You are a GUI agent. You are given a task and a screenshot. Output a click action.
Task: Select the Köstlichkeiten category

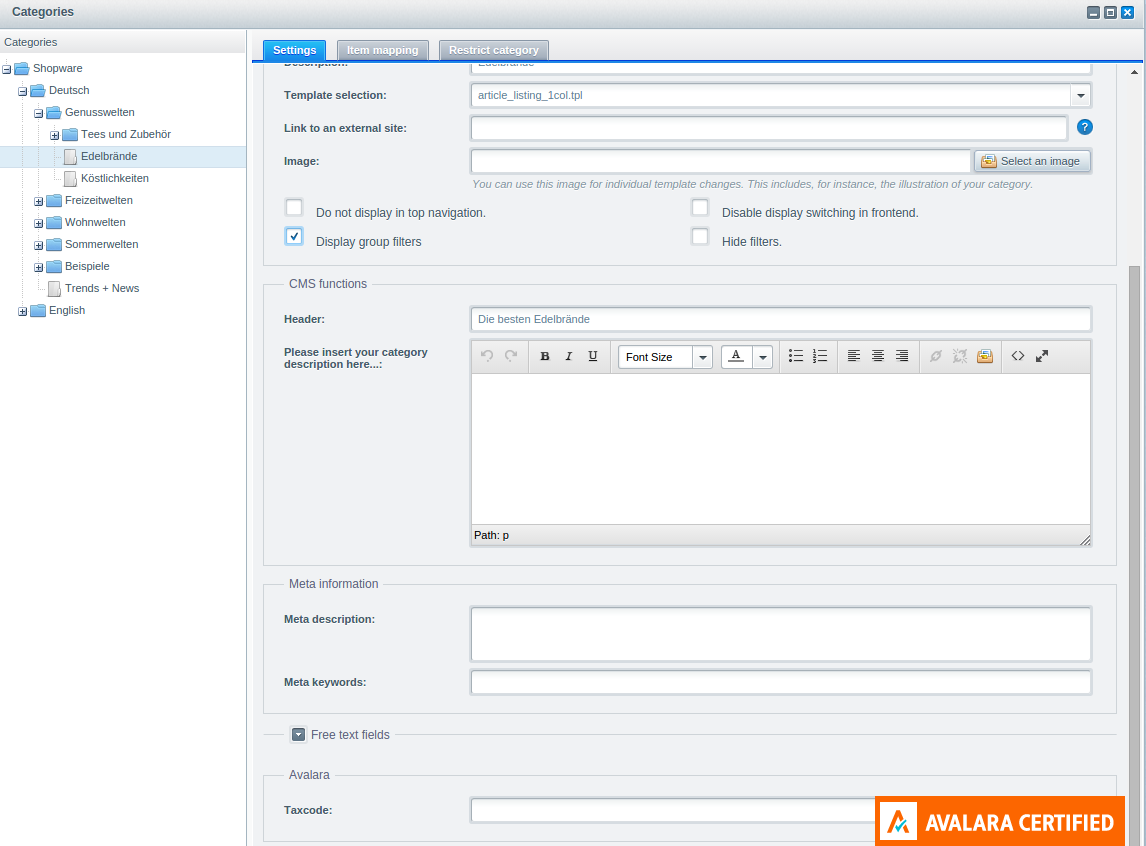point(115,178)
